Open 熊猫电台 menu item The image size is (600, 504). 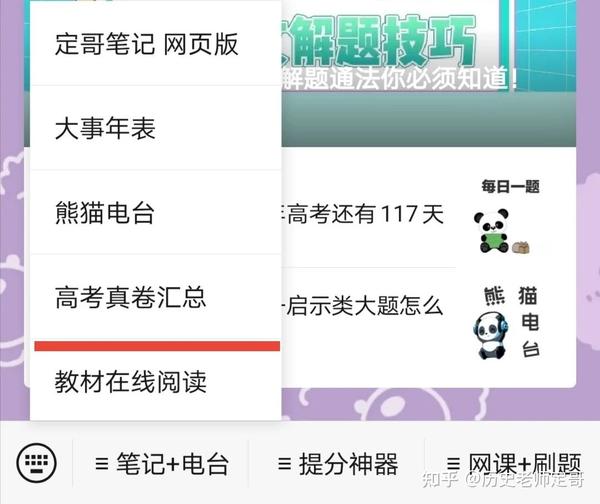(x=156, y=212)
